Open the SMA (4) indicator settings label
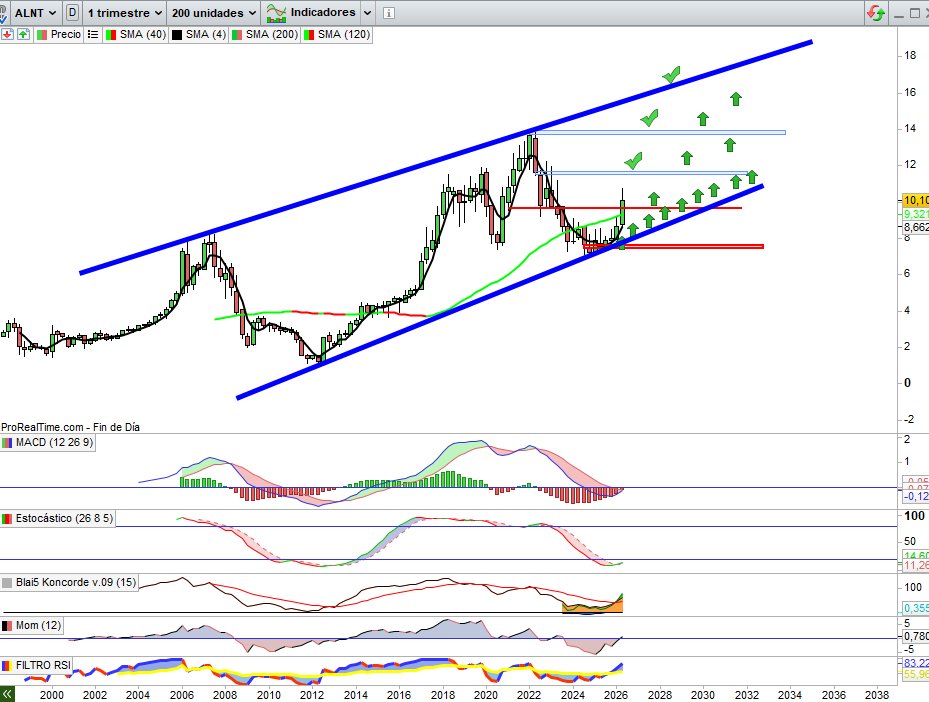Image resolution: width=929 pixels, height=702 pixels. click(x=206, y=34)
